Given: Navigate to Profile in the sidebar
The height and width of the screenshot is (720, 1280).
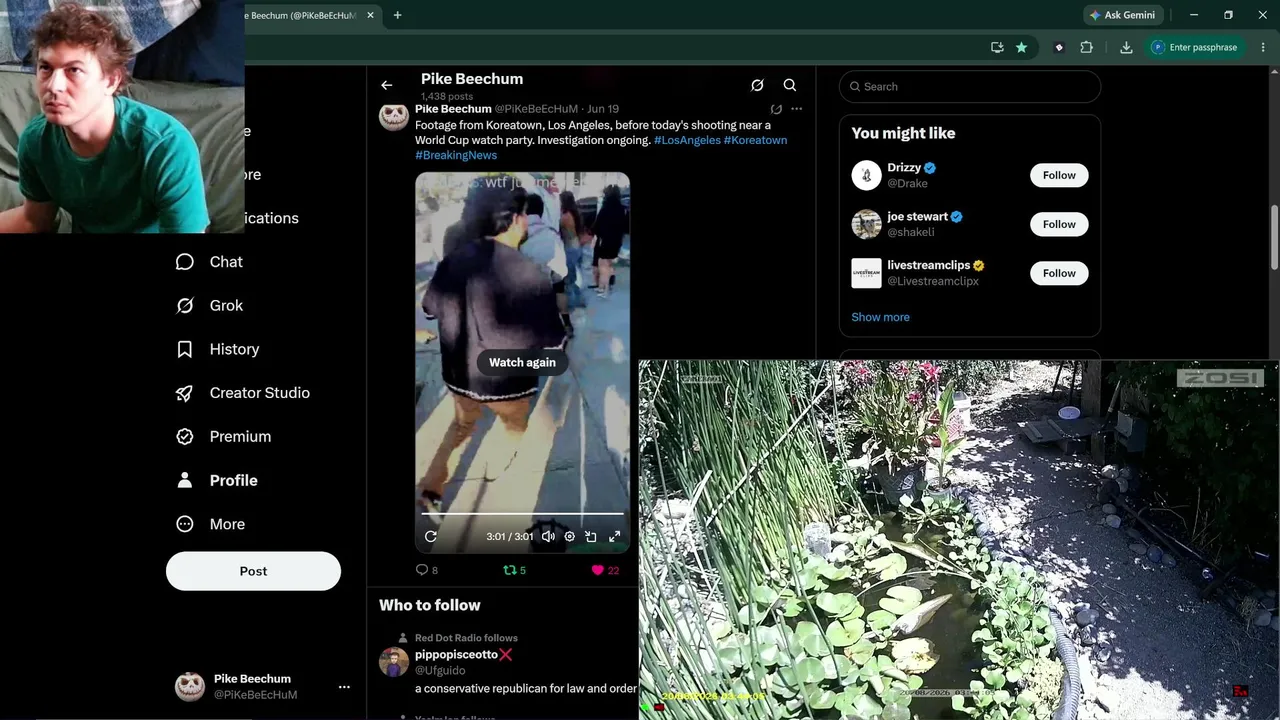Looking at the screenshot, I should point(217,480).
